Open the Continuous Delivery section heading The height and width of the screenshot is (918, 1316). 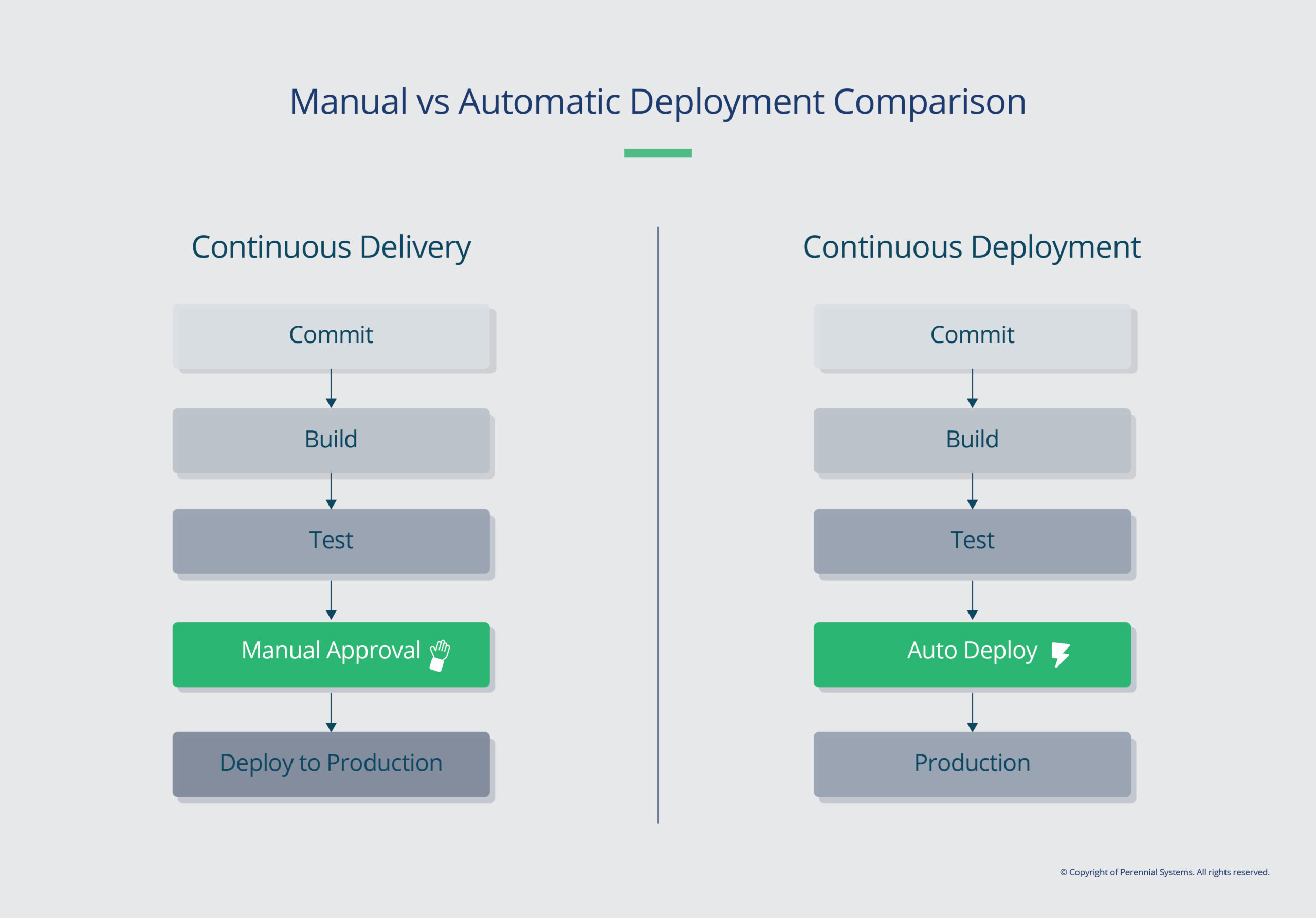point(331,247)
